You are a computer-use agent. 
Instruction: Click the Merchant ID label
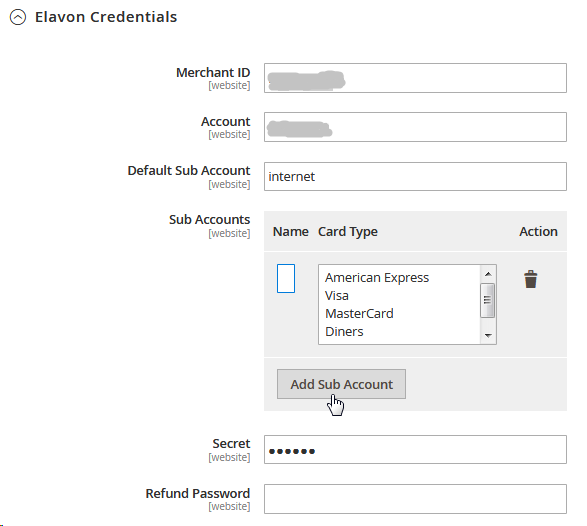point(213,73)
